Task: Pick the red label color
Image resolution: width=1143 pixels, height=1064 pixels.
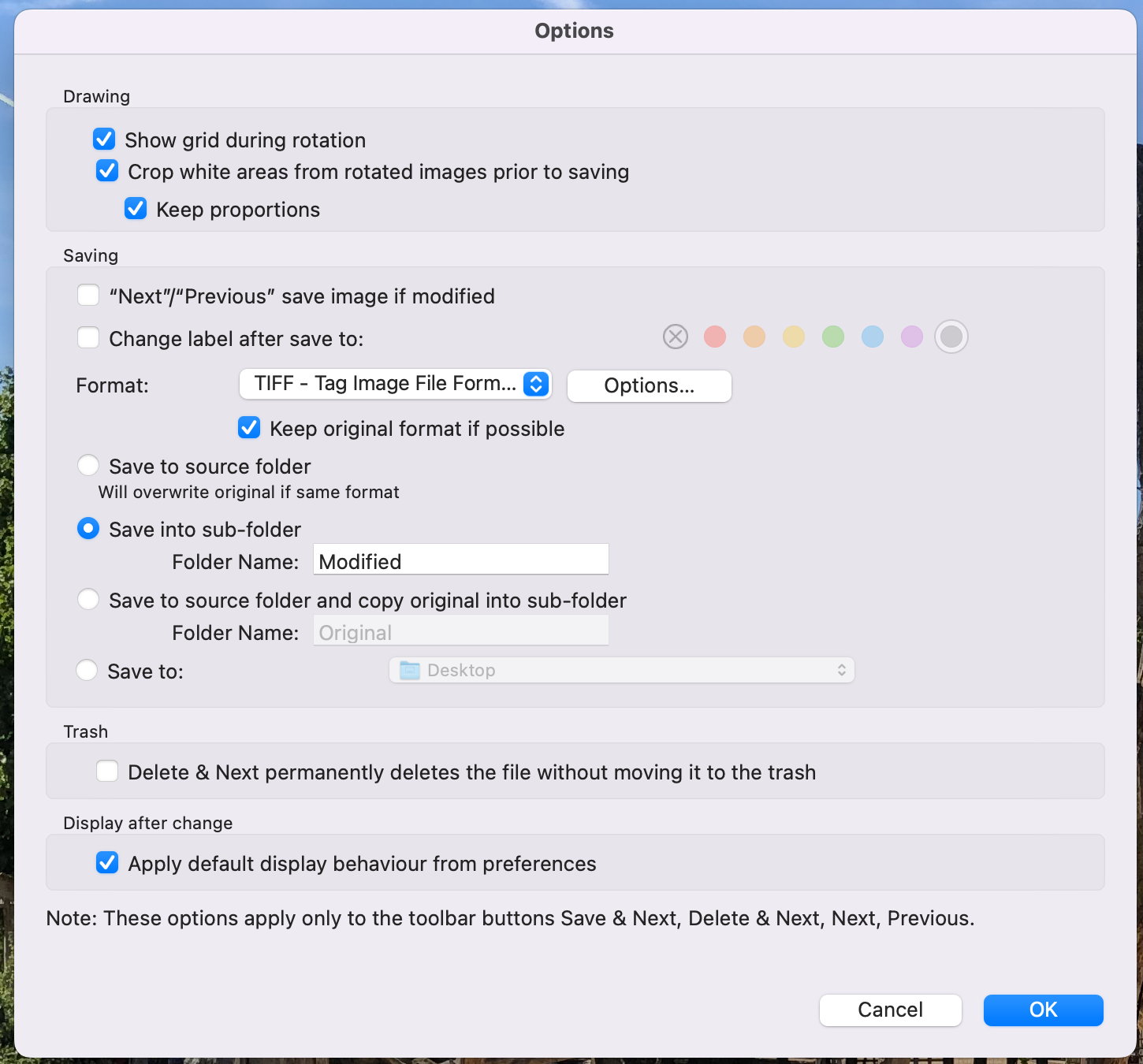Action: coord(715,337)
